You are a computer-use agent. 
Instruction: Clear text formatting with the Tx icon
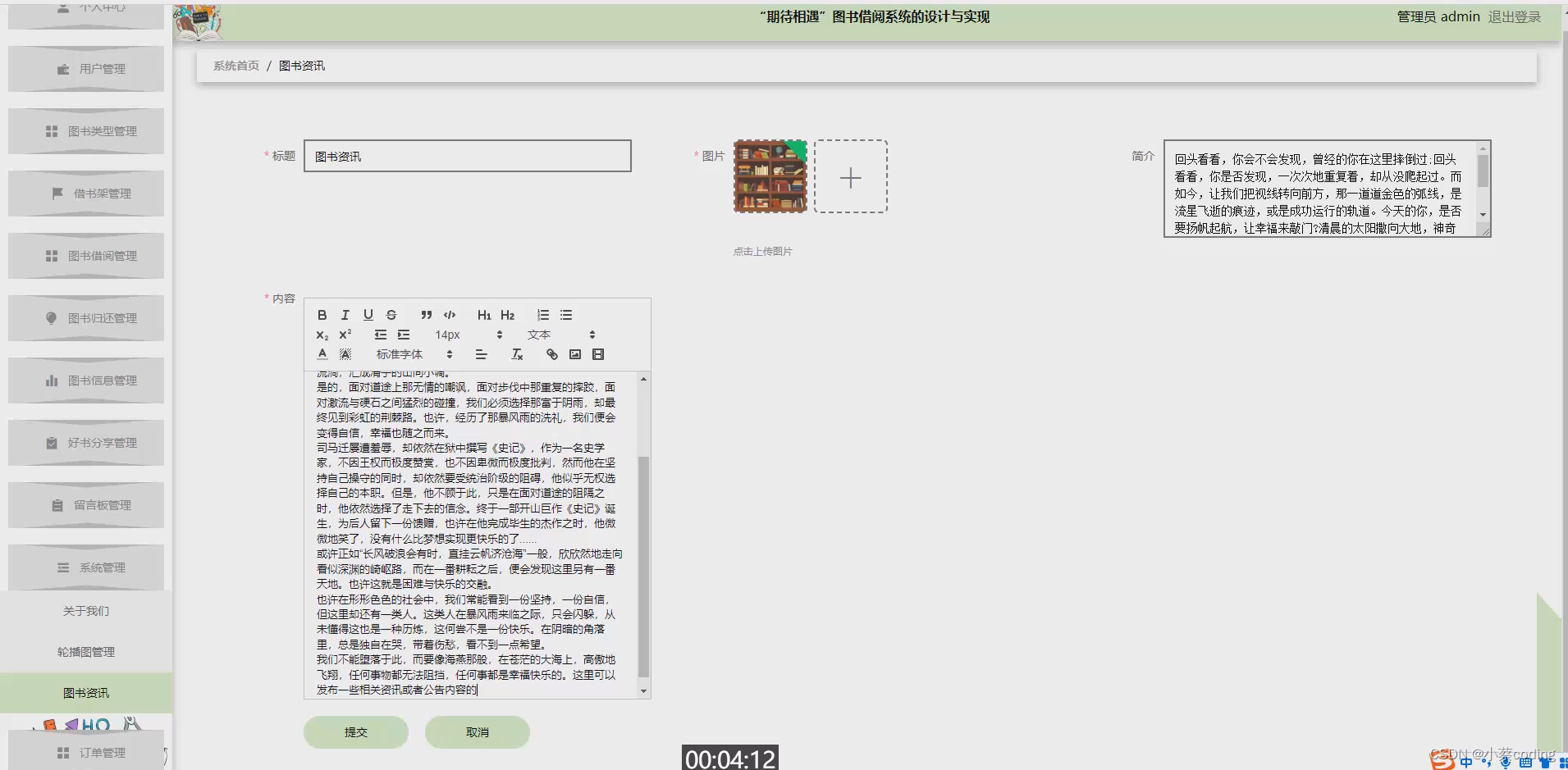tap(517, 353)
